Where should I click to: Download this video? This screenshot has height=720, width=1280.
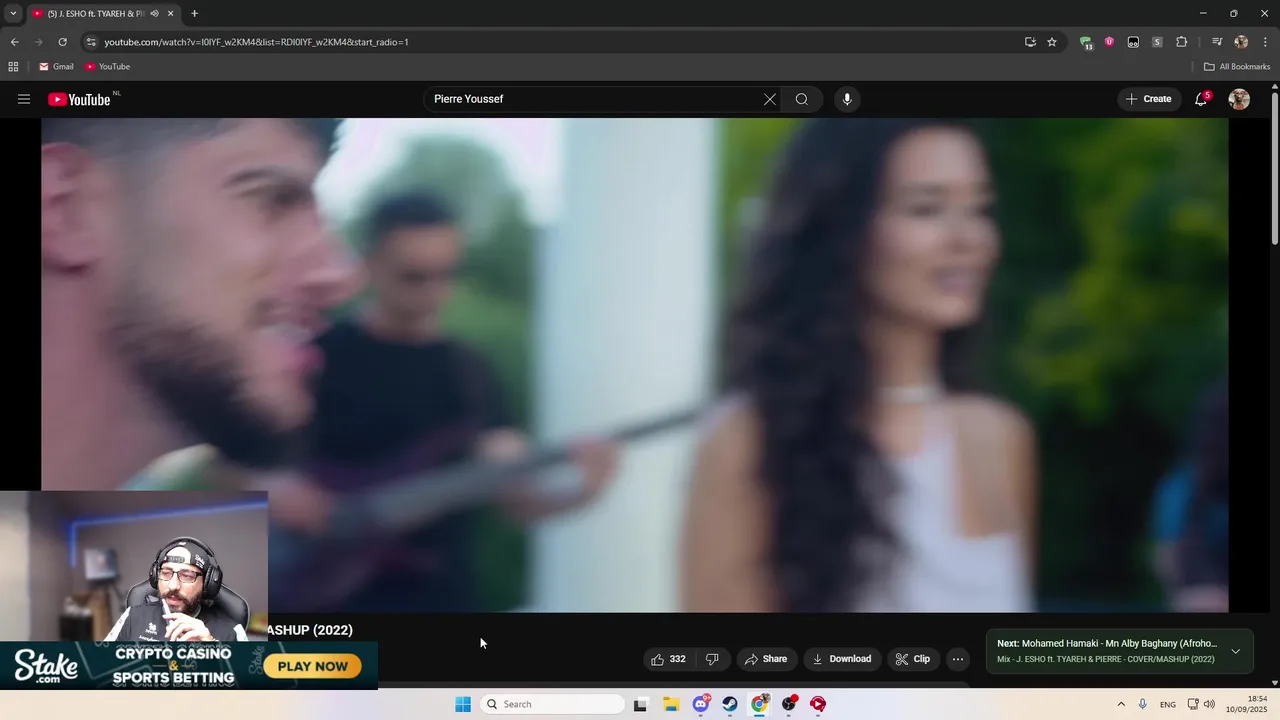pos(842,659)
